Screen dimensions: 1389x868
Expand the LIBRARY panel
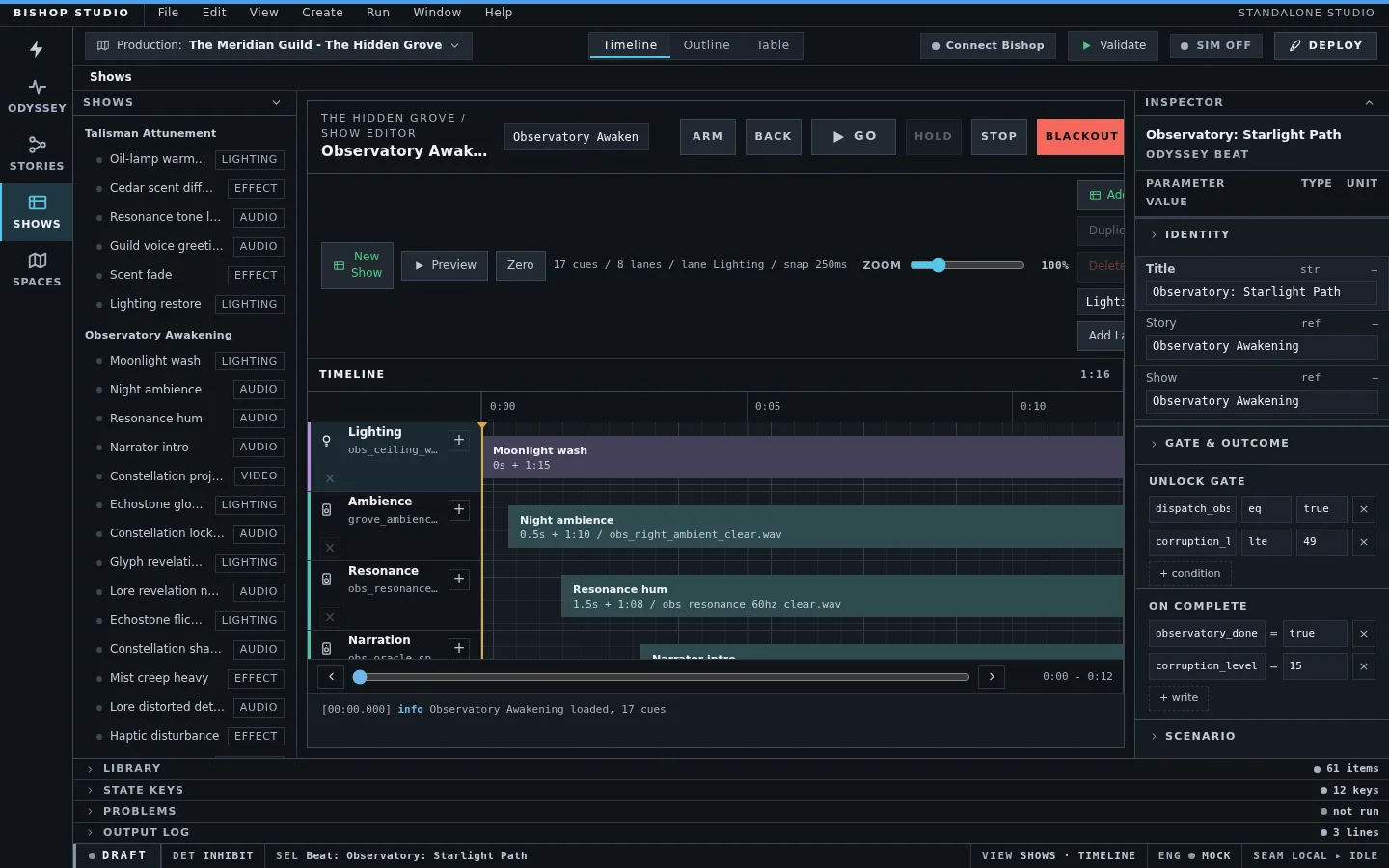point(731,769)
